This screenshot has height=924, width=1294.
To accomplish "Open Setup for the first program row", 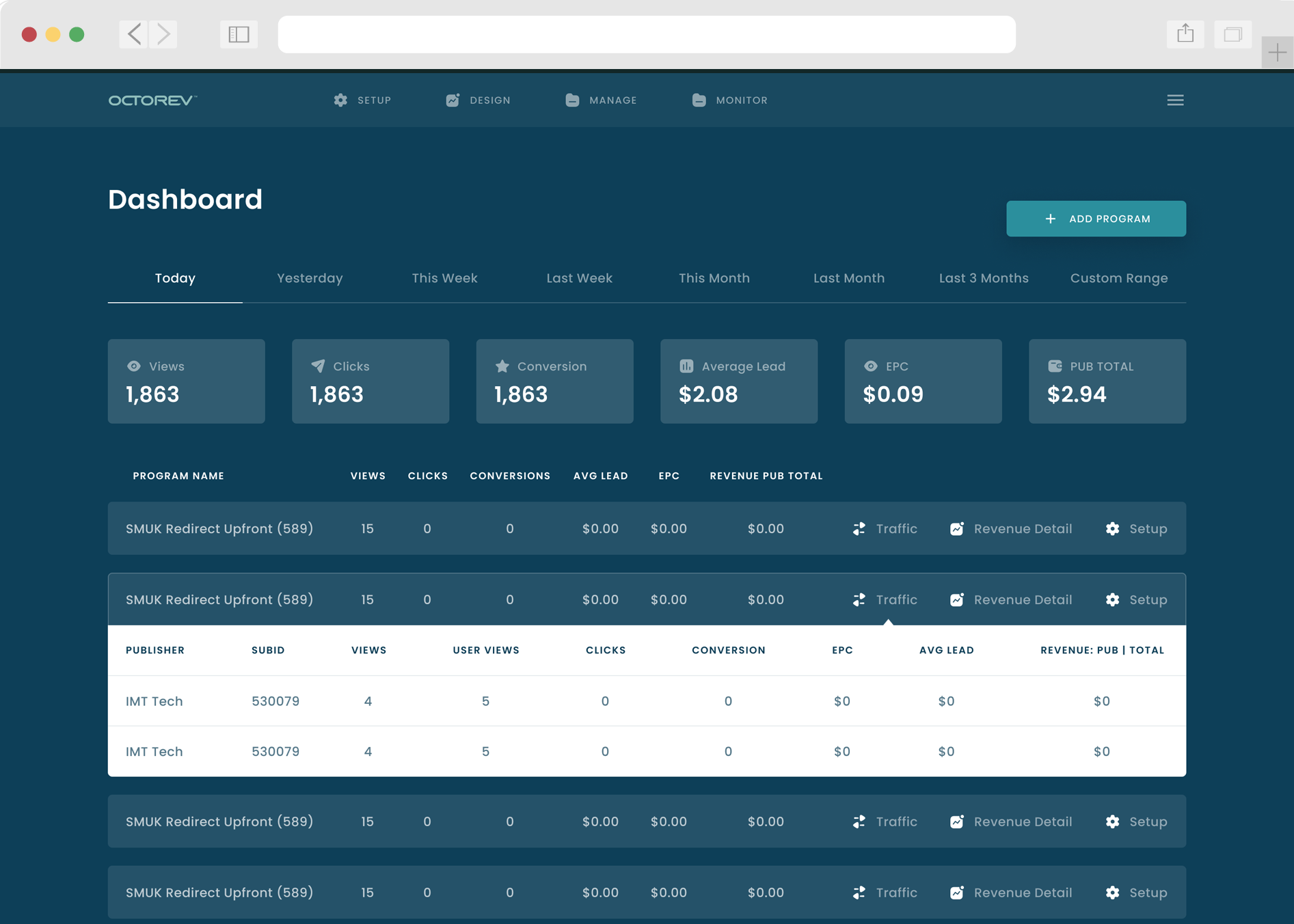I will [x=1136, y=528].
